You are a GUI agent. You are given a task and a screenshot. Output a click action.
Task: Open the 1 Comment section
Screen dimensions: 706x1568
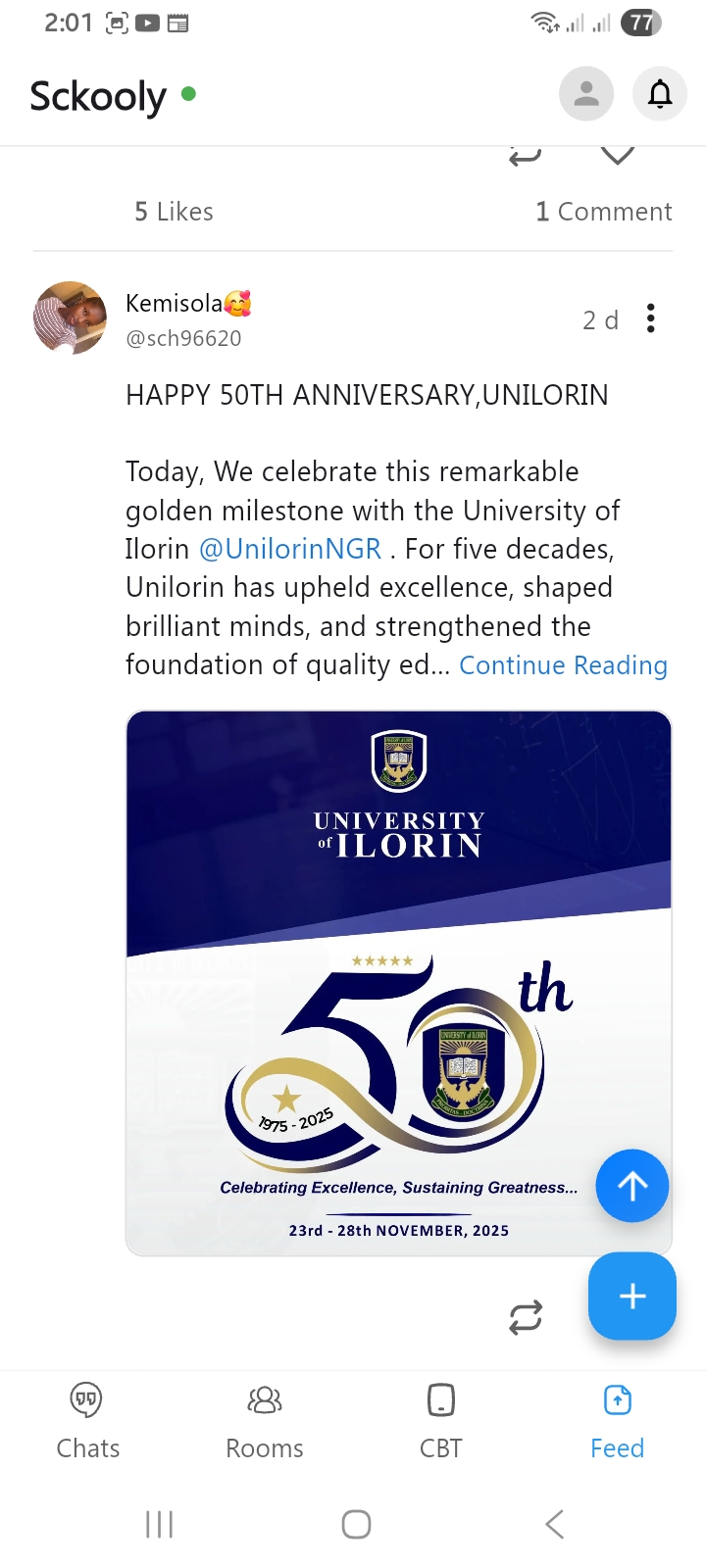click(x=603, y=212)
